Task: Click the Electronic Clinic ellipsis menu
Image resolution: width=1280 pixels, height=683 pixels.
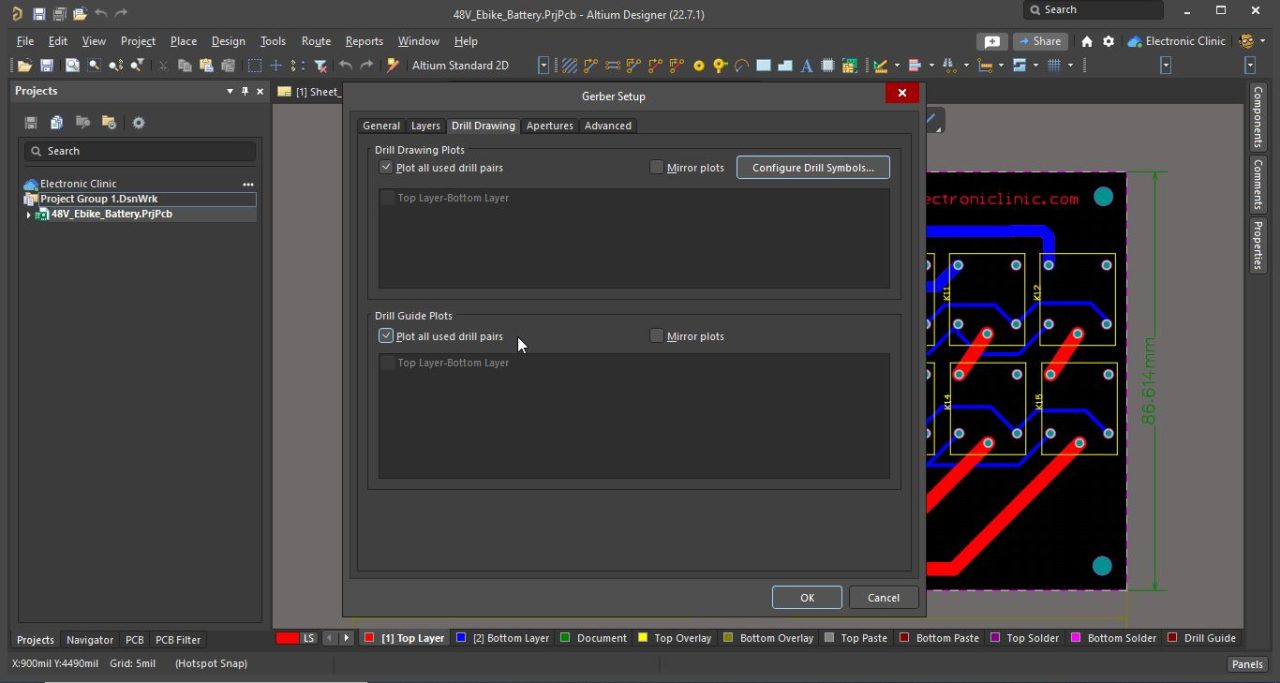Action: click(x=248, y=184)
